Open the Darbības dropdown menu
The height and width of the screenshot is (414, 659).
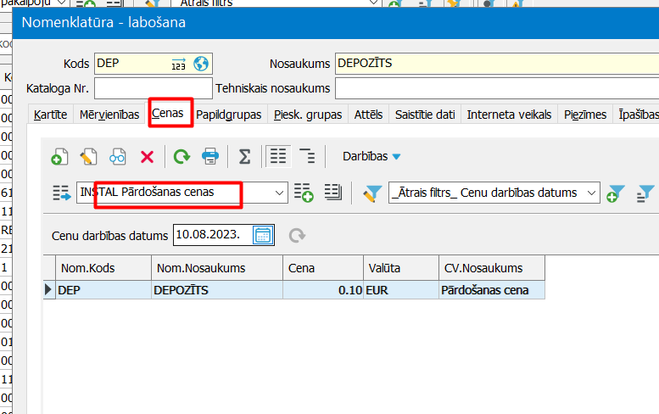click(x=371, y=156)
